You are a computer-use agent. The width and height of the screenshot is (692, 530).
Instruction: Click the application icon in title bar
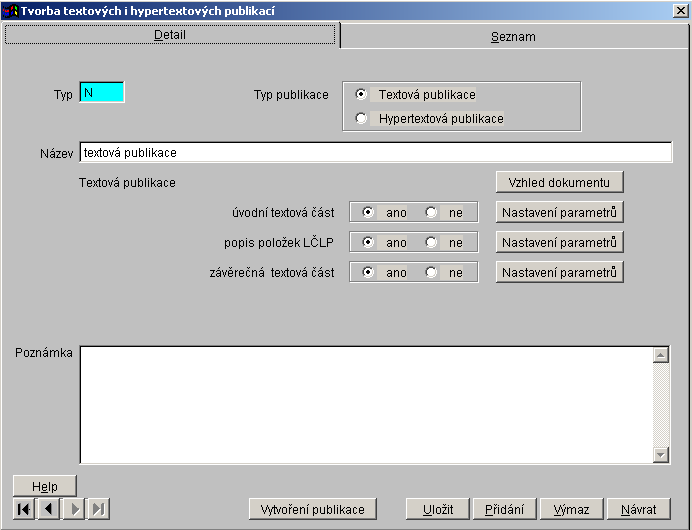(11, 10)
